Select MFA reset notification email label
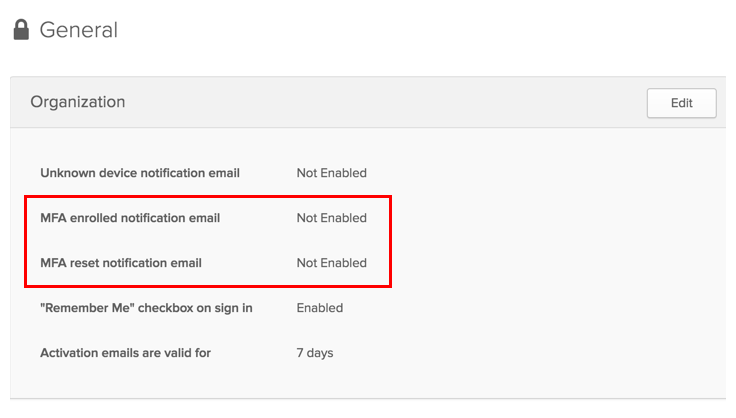Viewport: 736px width, 418px height. click(121, 263)
